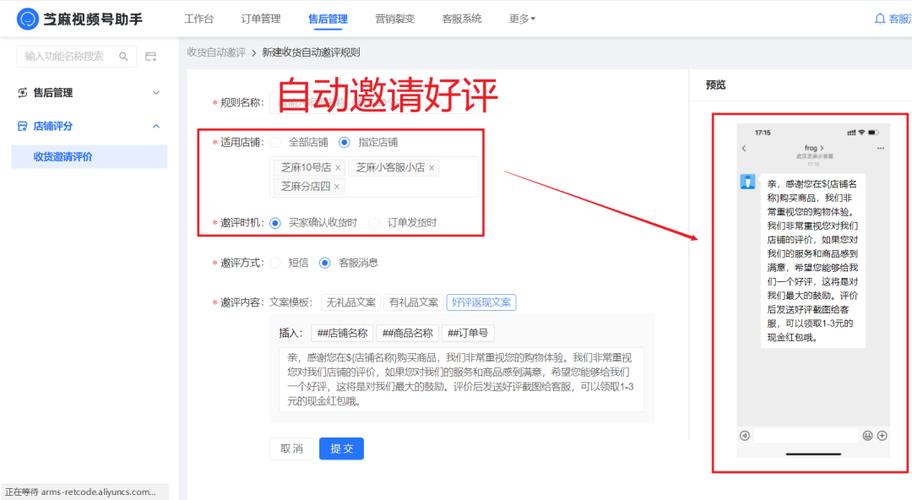Open the 工作台 top menu
Image resolution: width=912 pixels, height=500 pixels.
coord(199,19)
